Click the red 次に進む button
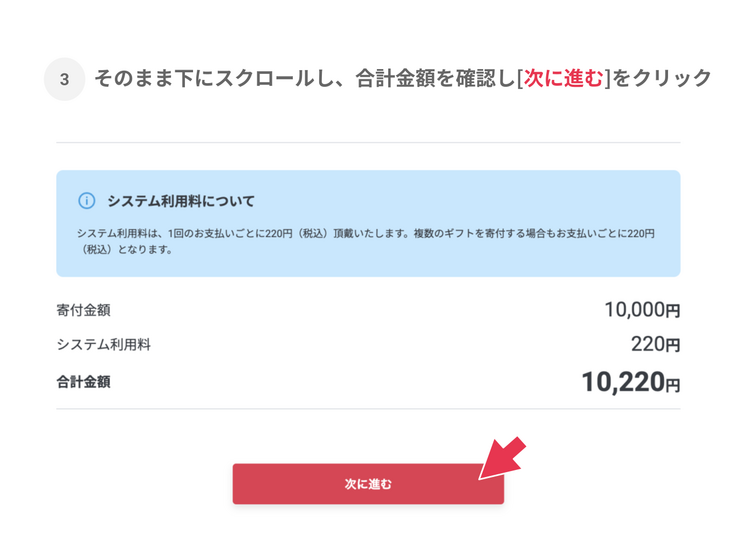This screenshot has width=736, height=552. coord(368,484)
